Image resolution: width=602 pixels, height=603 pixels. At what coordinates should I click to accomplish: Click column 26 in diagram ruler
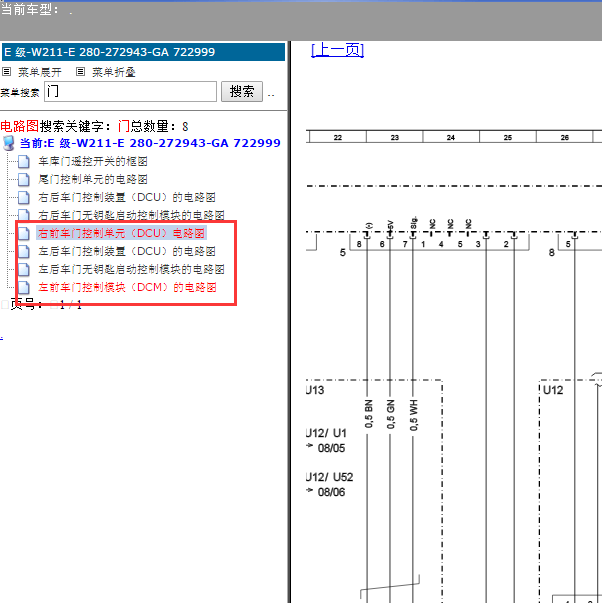[565, 137]
